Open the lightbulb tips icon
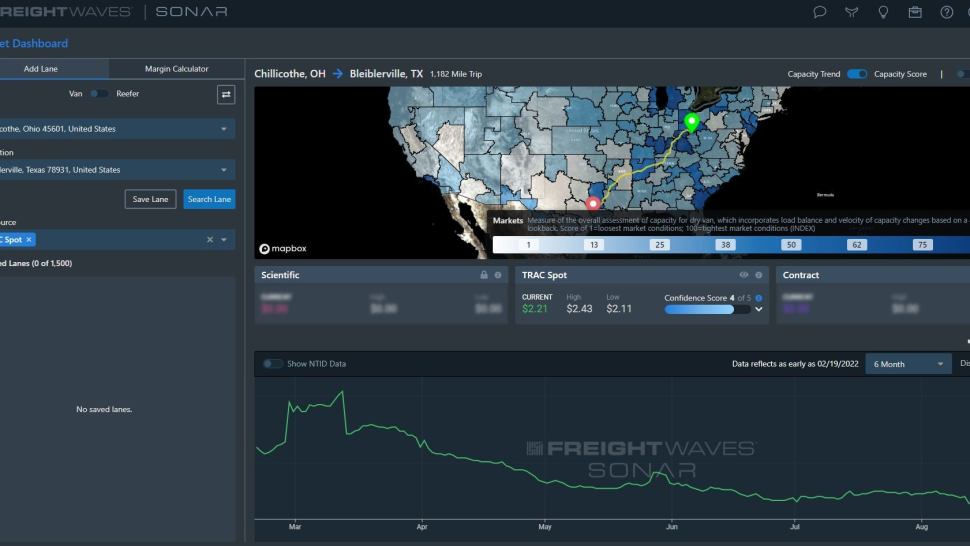This screenshot has width=970, height=546. coord(883,12)
